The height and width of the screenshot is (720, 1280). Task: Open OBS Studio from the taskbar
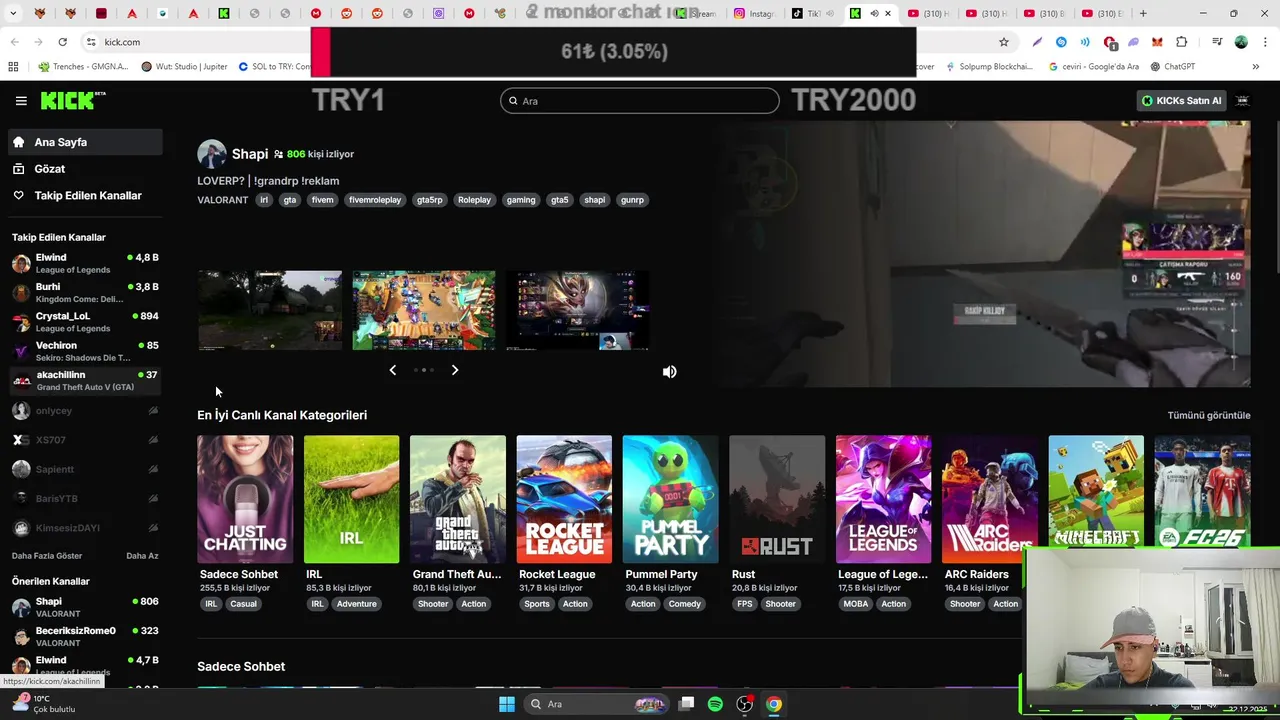click(745, 704)
